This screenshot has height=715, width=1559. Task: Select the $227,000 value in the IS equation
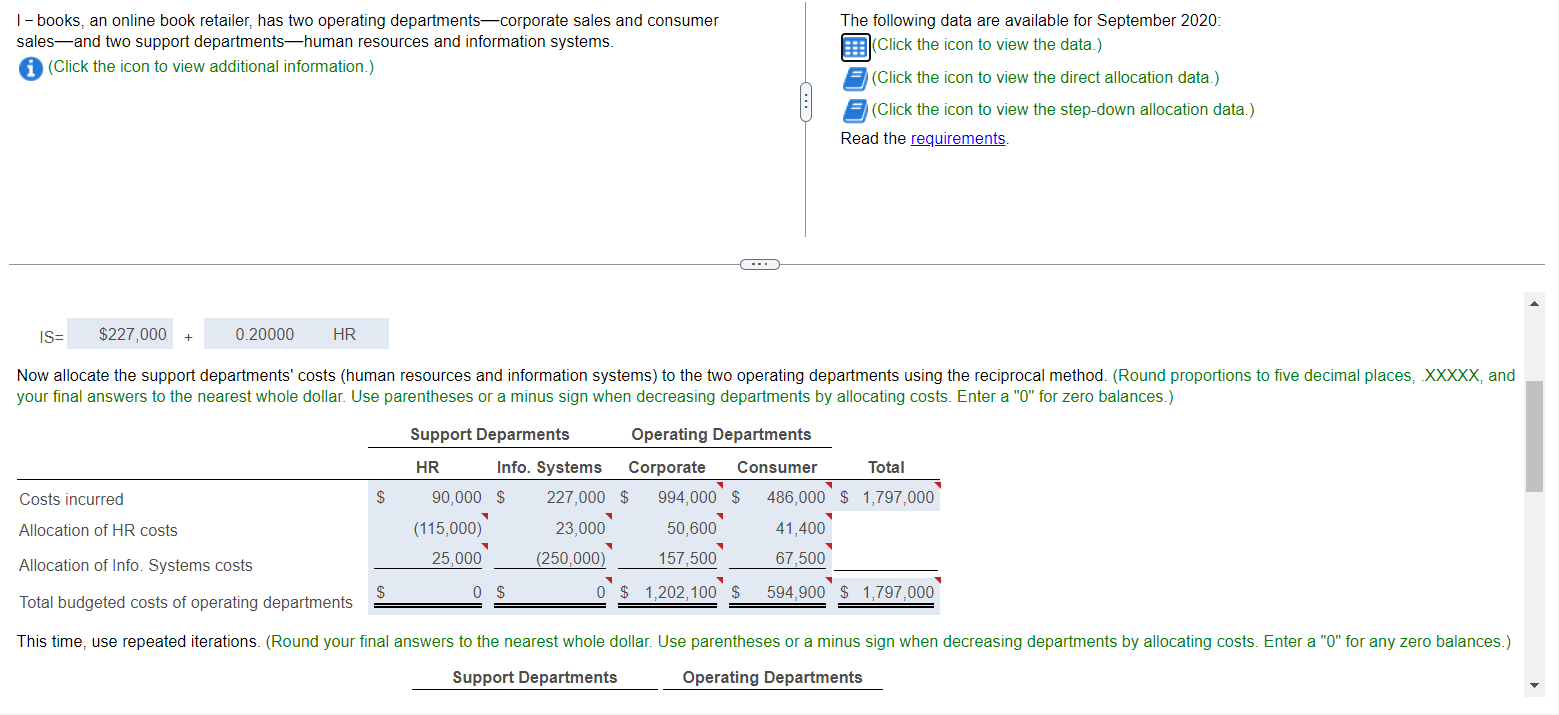click(119, 333)
